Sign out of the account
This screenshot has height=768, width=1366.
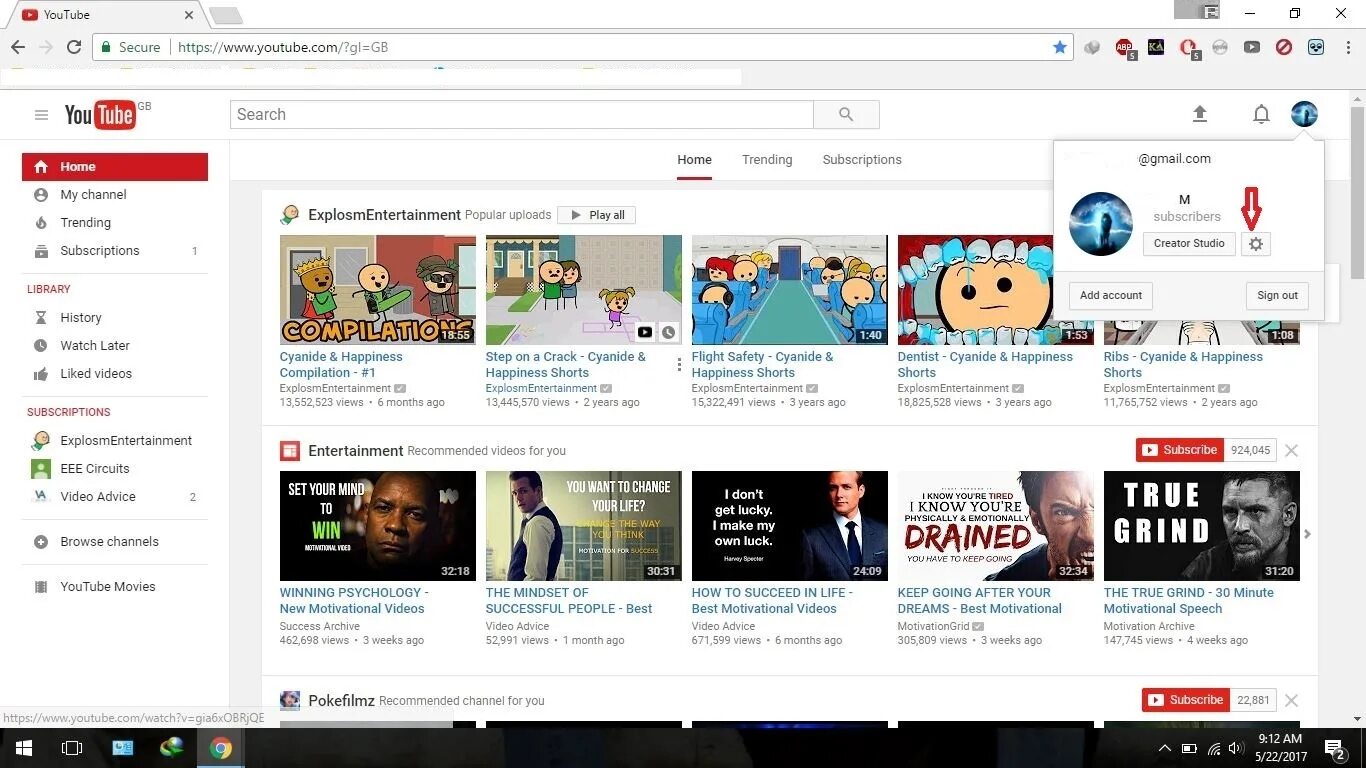[1276, 295]
